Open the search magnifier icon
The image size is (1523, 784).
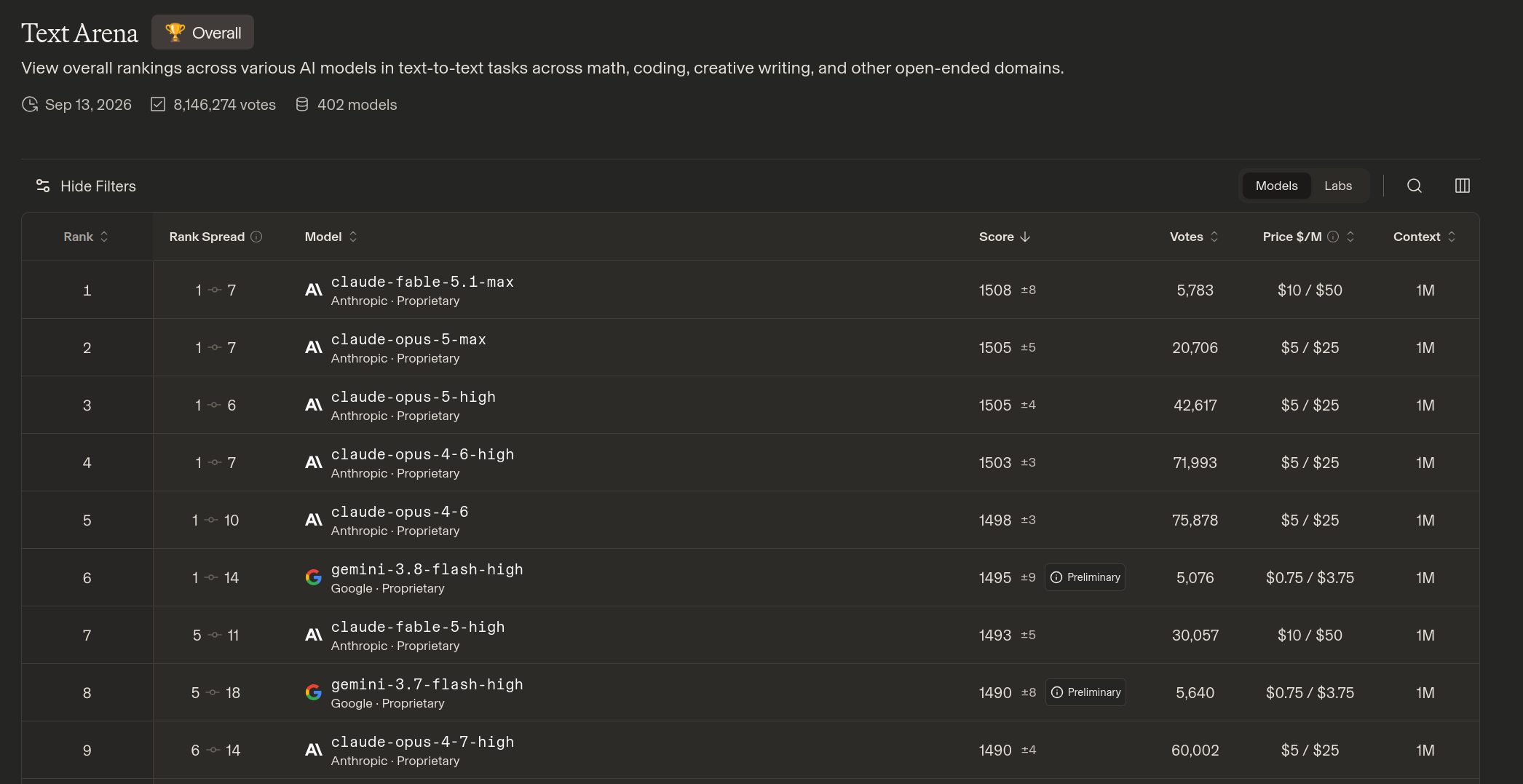[1414, 186]
